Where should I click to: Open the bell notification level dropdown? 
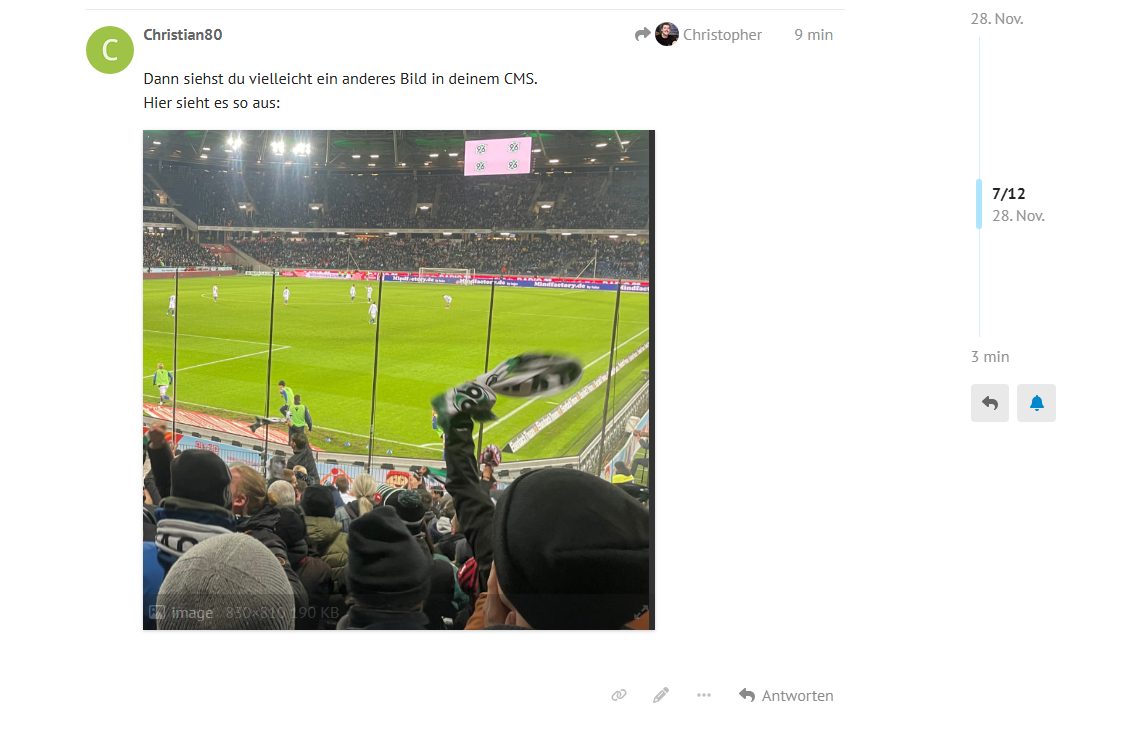(1036, 403)
